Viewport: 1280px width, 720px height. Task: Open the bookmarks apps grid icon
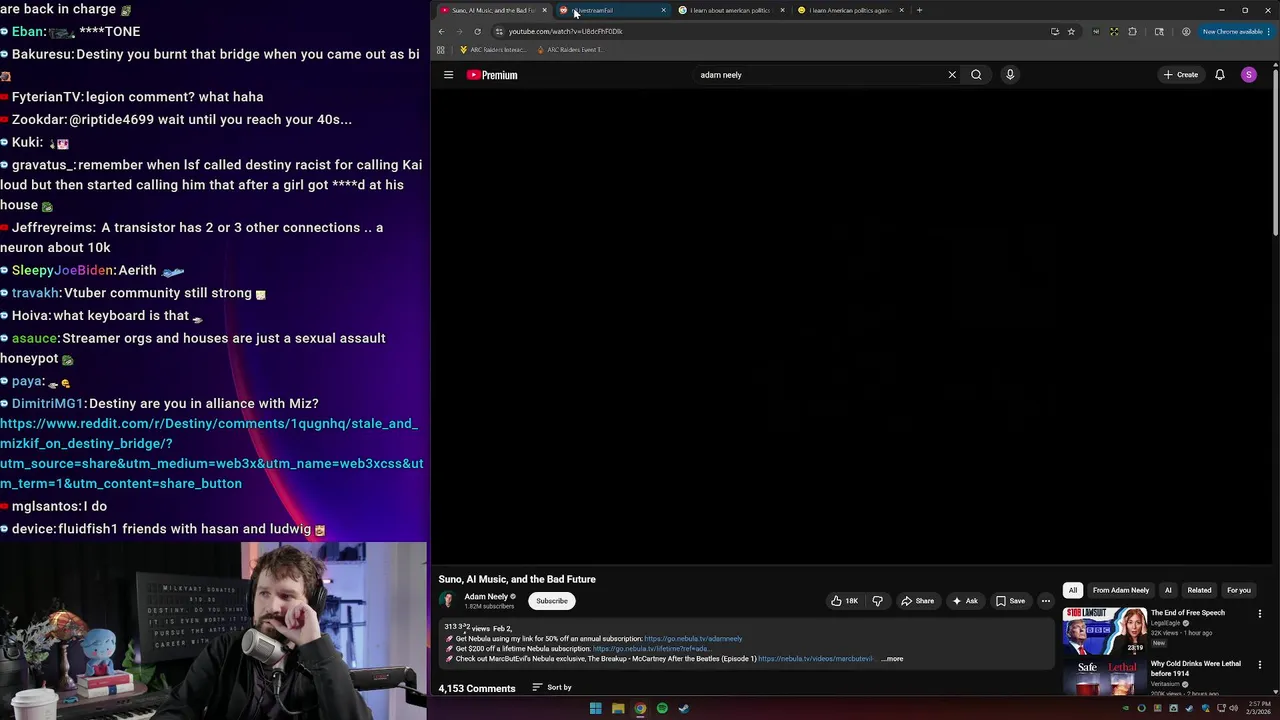pyautogui.click(x=440, y=50)
